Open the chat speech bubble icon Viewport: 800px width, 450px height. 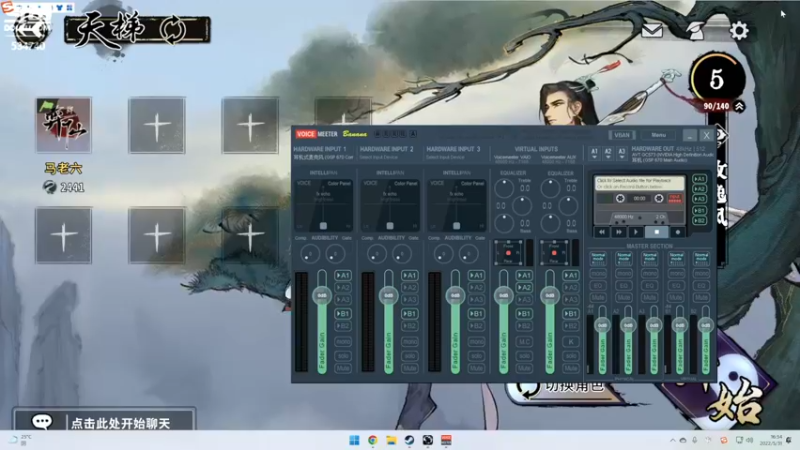(42, 421)
